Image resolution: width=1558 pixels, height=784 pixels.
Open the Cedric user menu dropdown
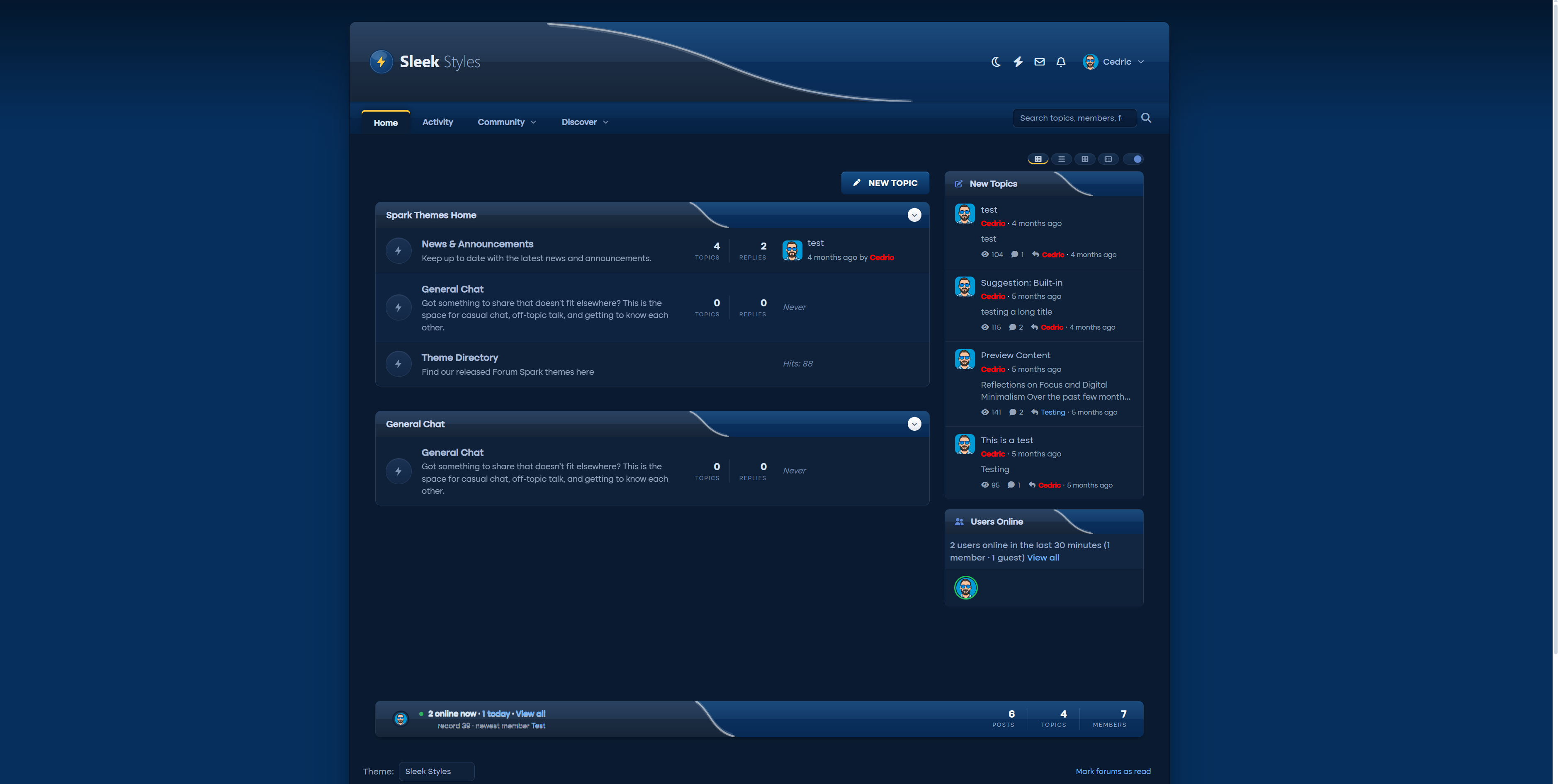(x=1113, y=62)
